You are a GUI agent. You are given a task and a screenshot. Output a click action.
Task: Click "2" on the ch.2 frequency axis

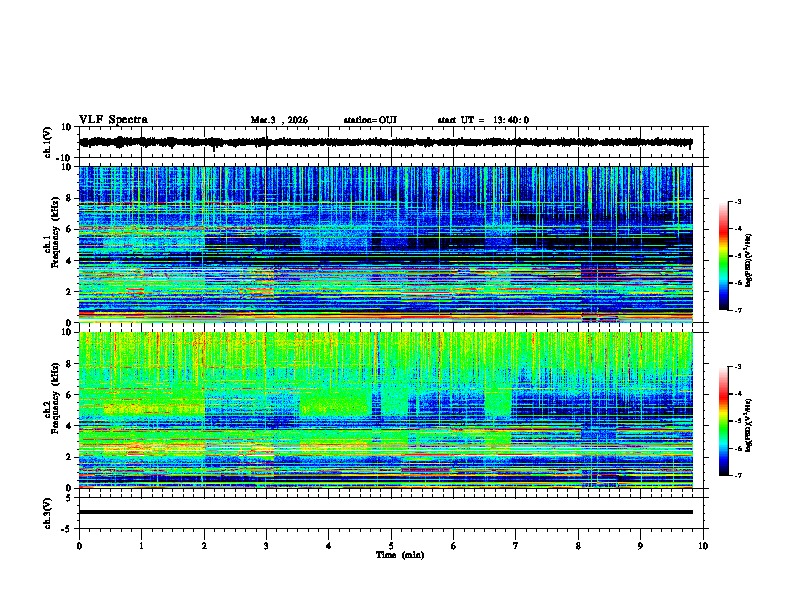(69, 457)
